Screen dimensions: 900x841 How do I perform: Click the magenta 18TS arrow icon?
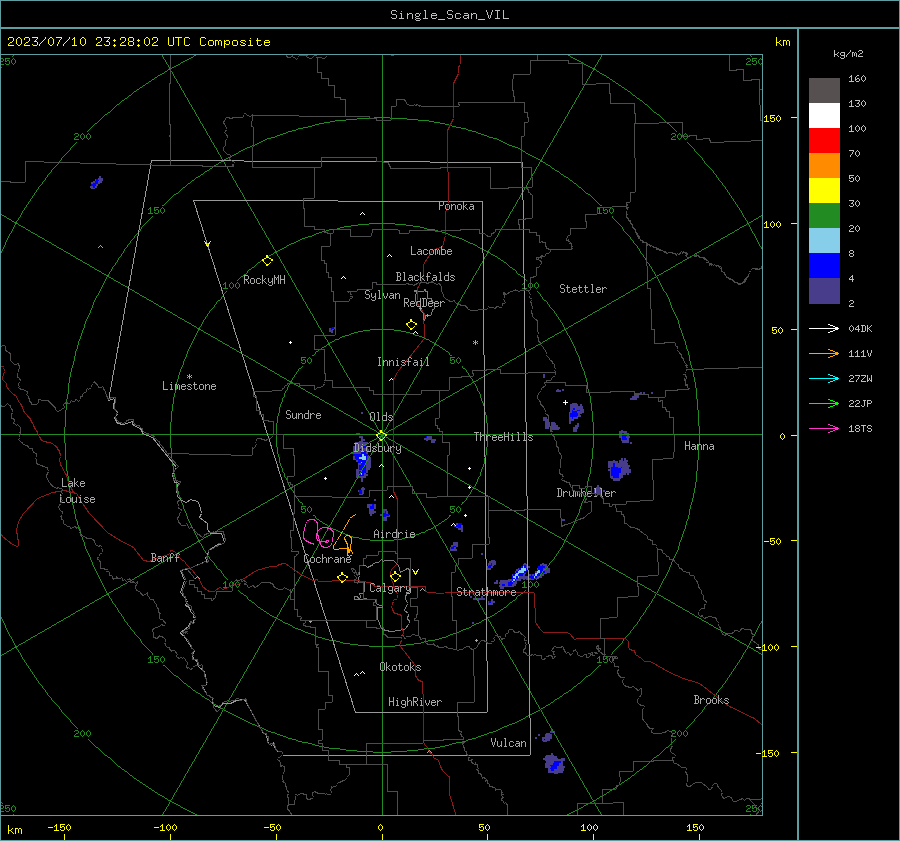(x=824, y=428)
